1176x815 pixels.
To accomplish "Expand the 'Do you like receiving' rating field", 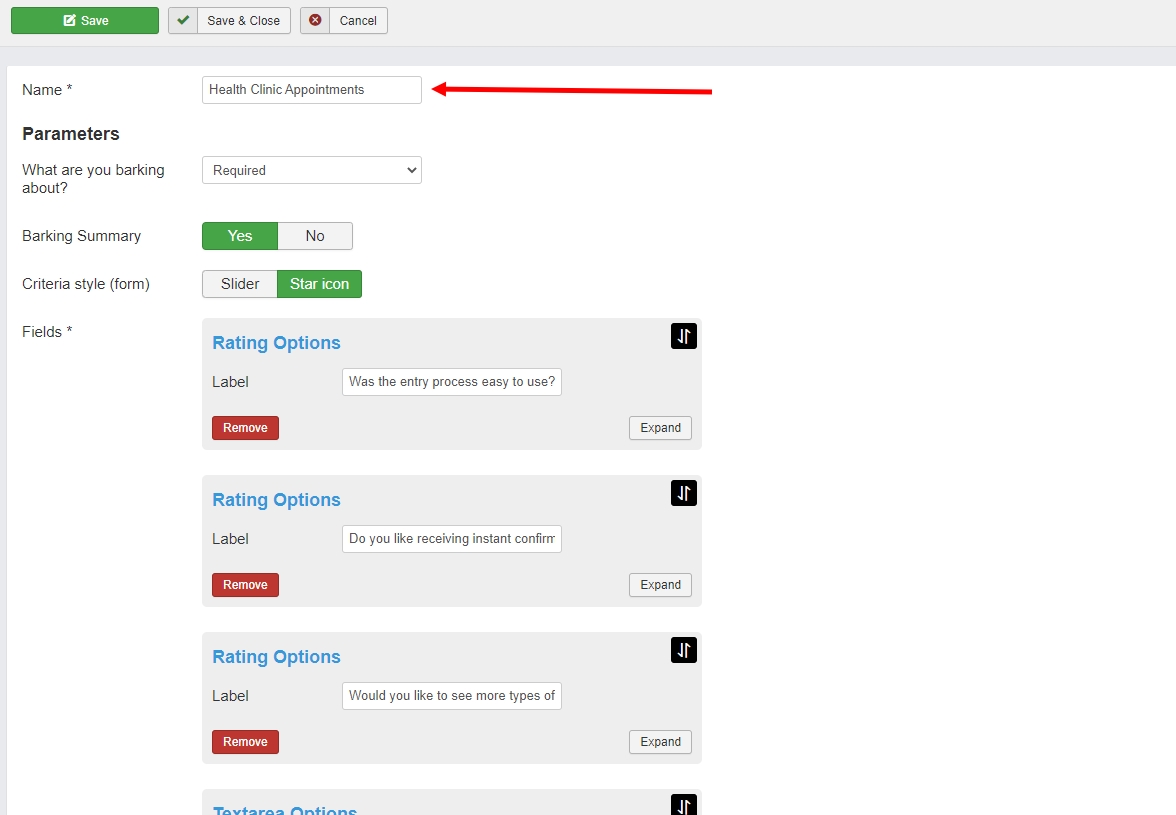I will pos(660,585).
